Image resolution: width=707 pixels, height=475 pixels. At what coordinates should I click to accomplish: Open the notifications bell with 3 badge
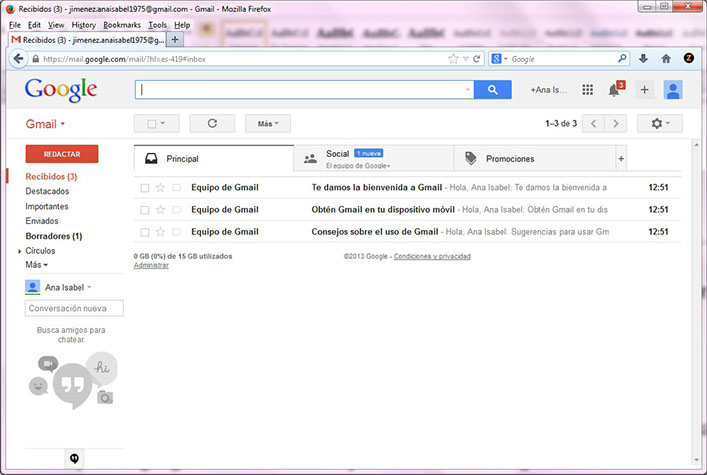click(615, 89)
